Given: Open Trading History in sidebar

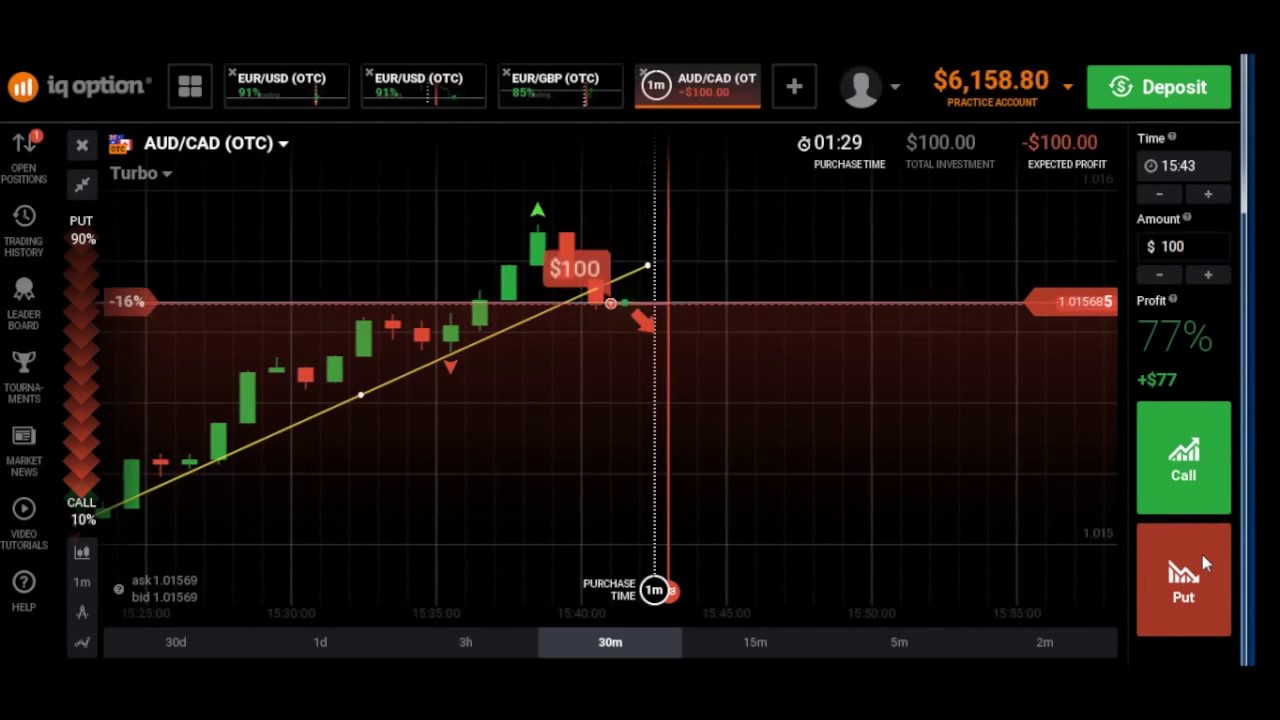Looking at the screenshot, I should click(x=24, y=231).
